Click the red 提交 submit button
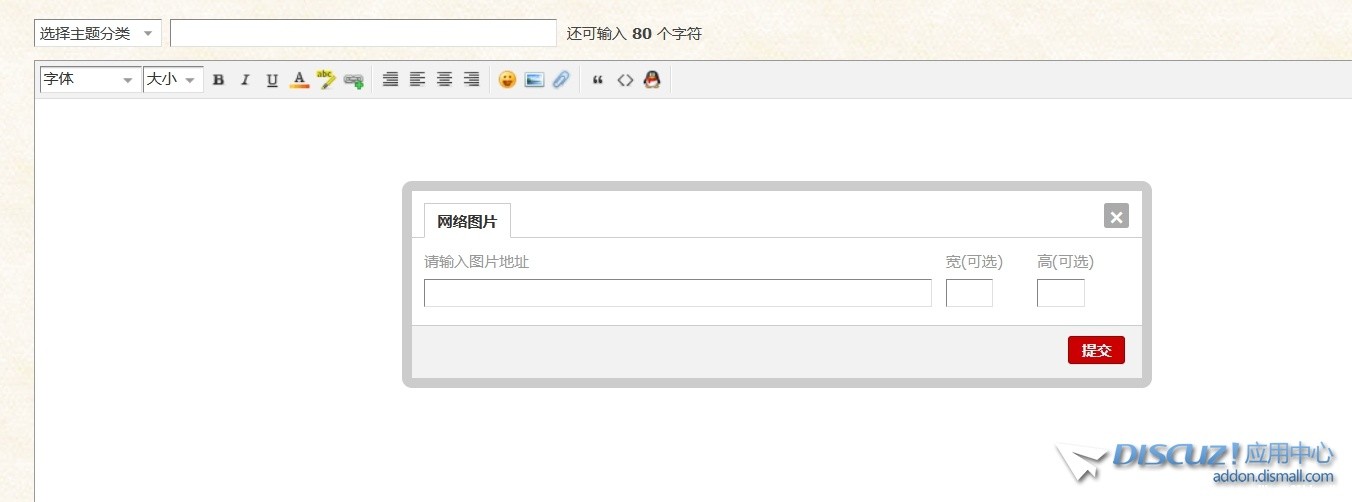The width and height of the screenshot is (1352, 502). pyautogui.click(x=1096, y=350)
